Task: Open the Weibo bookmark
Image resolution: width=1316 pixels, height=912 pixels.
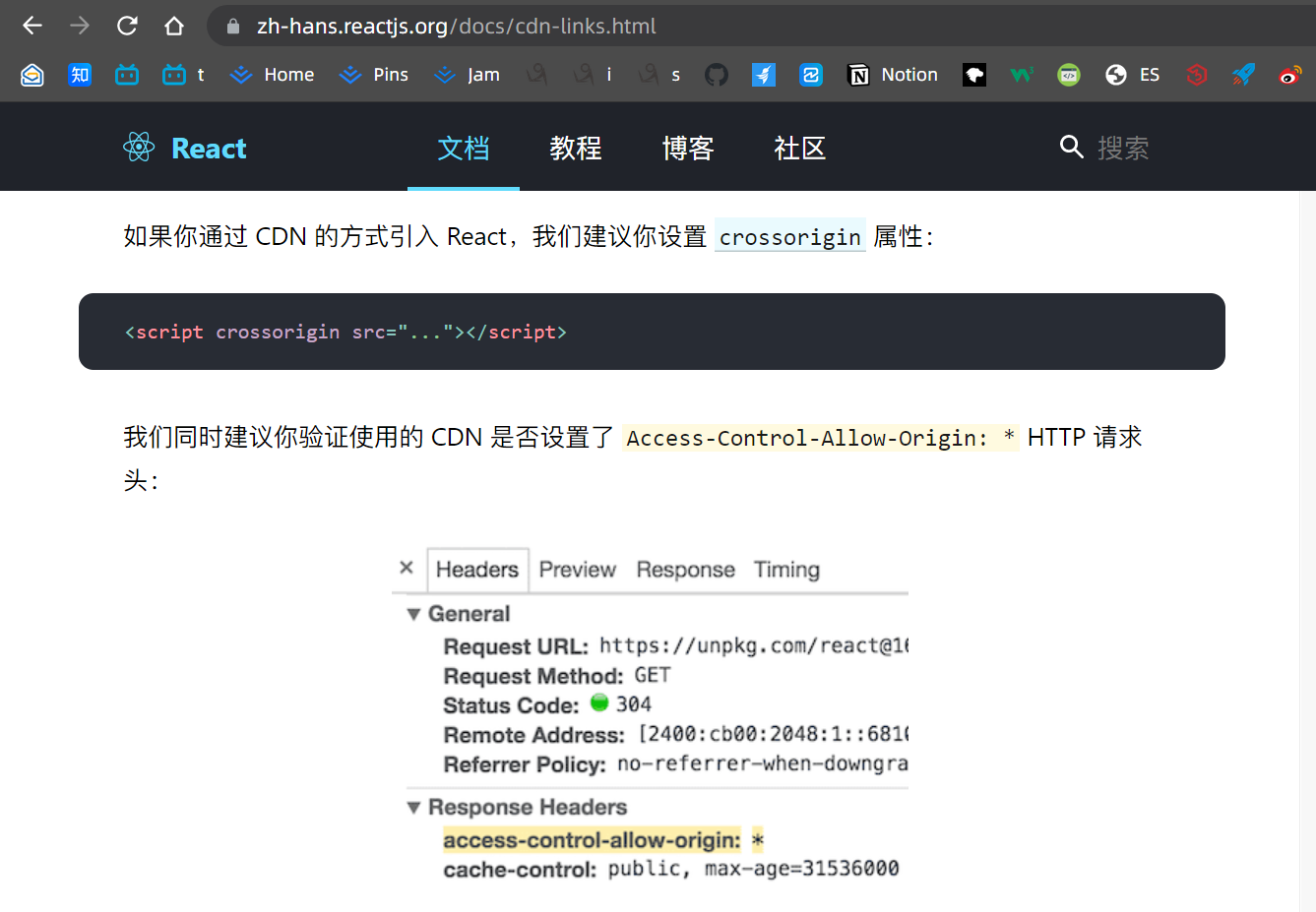Action: [x=1290, y=75]
